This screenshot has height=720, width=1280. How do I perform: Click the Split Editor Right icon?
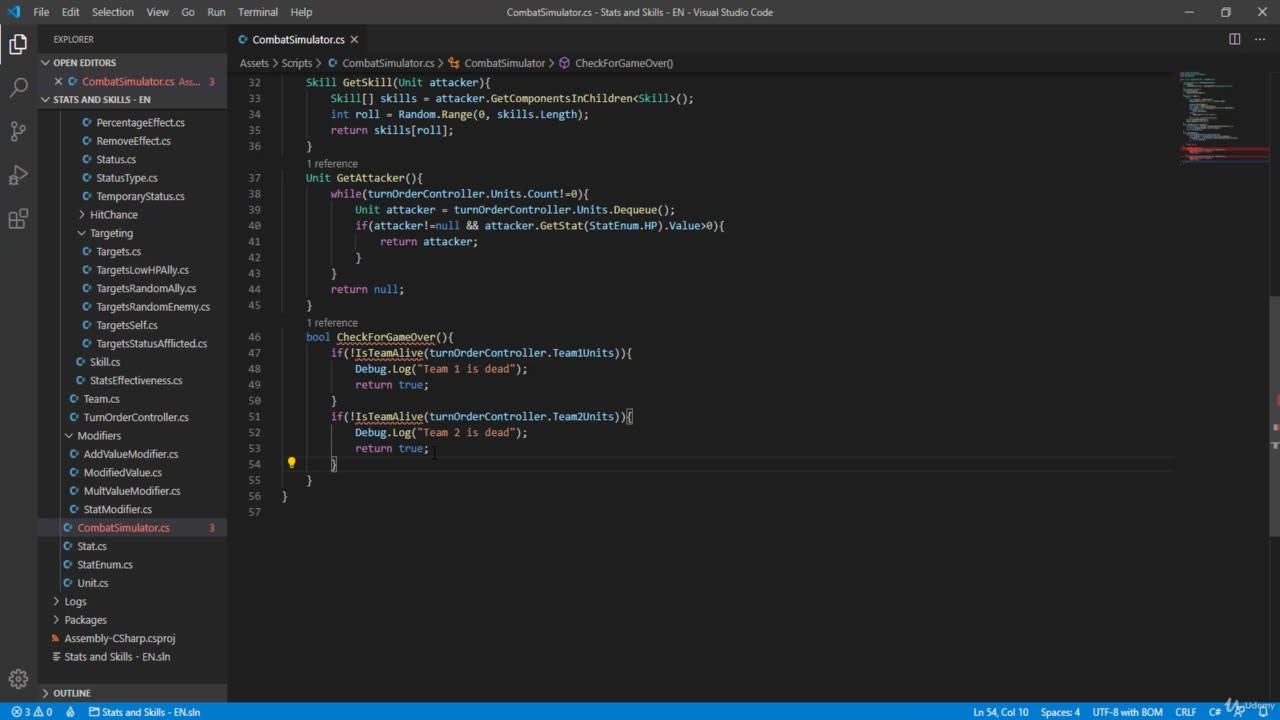(x=1235, y=39)
